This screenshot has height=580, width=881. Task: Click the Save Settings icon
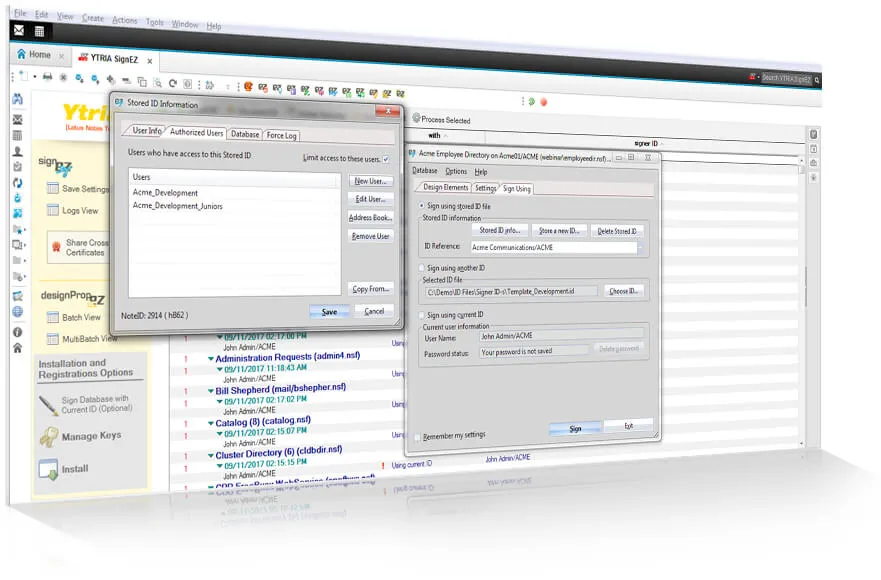(x=53, y=188)
